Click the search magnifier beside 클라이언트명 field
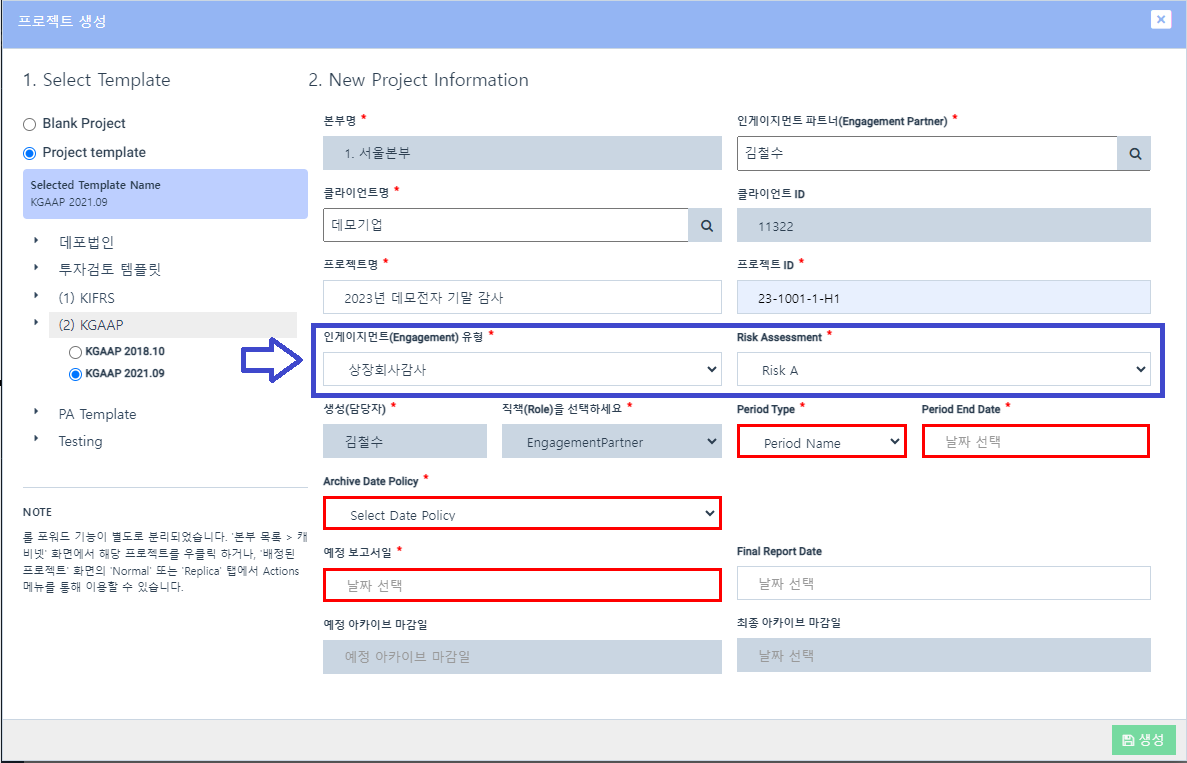 pos(705,225)
